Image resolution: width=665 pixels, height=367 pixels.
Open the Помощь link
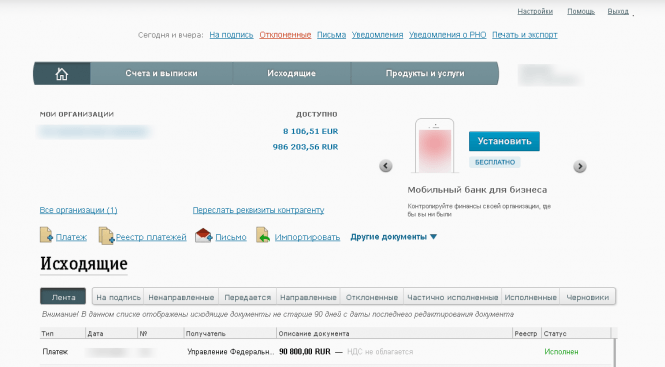click(581, 11)
